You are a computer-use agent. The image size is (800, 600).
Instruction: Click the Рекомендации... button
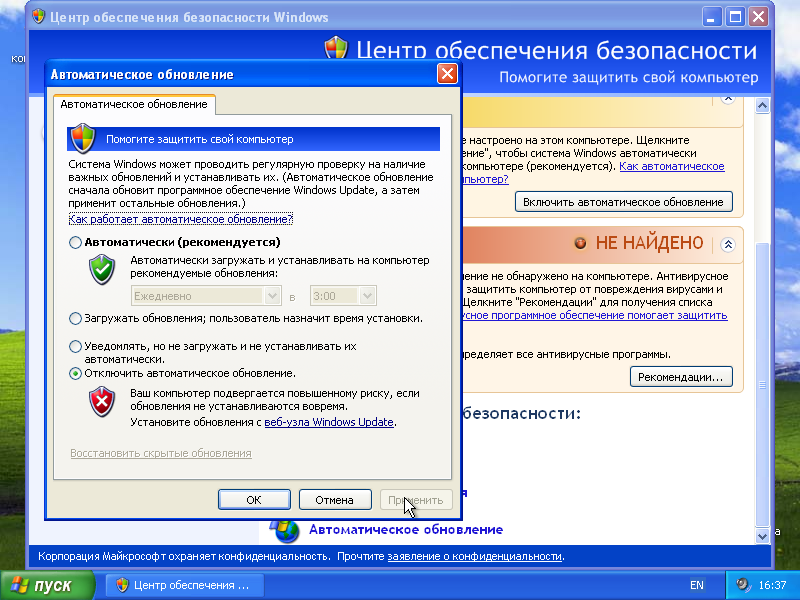click(681, 377)
